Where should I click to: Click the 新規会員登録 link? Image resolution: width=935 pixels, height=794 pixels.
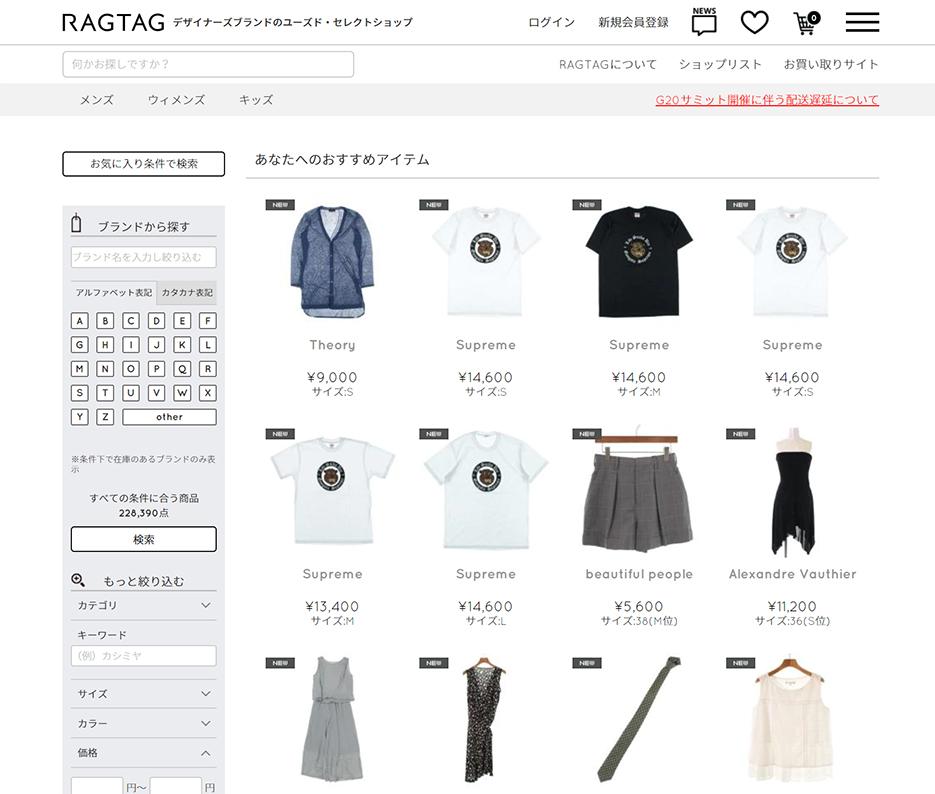pos(633,23)
